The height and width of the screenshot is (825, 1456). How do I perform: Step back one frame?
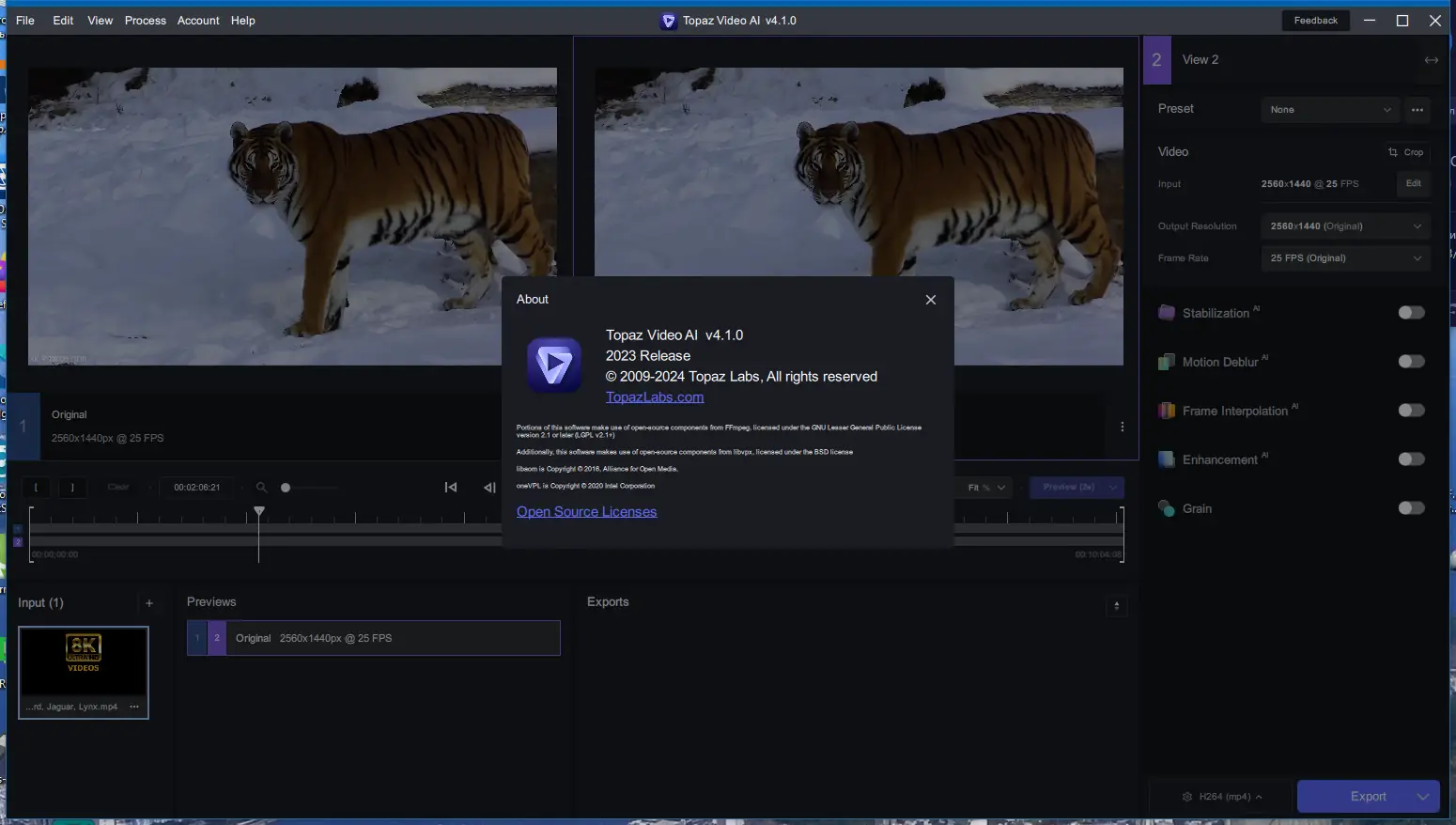click(489, 488)
